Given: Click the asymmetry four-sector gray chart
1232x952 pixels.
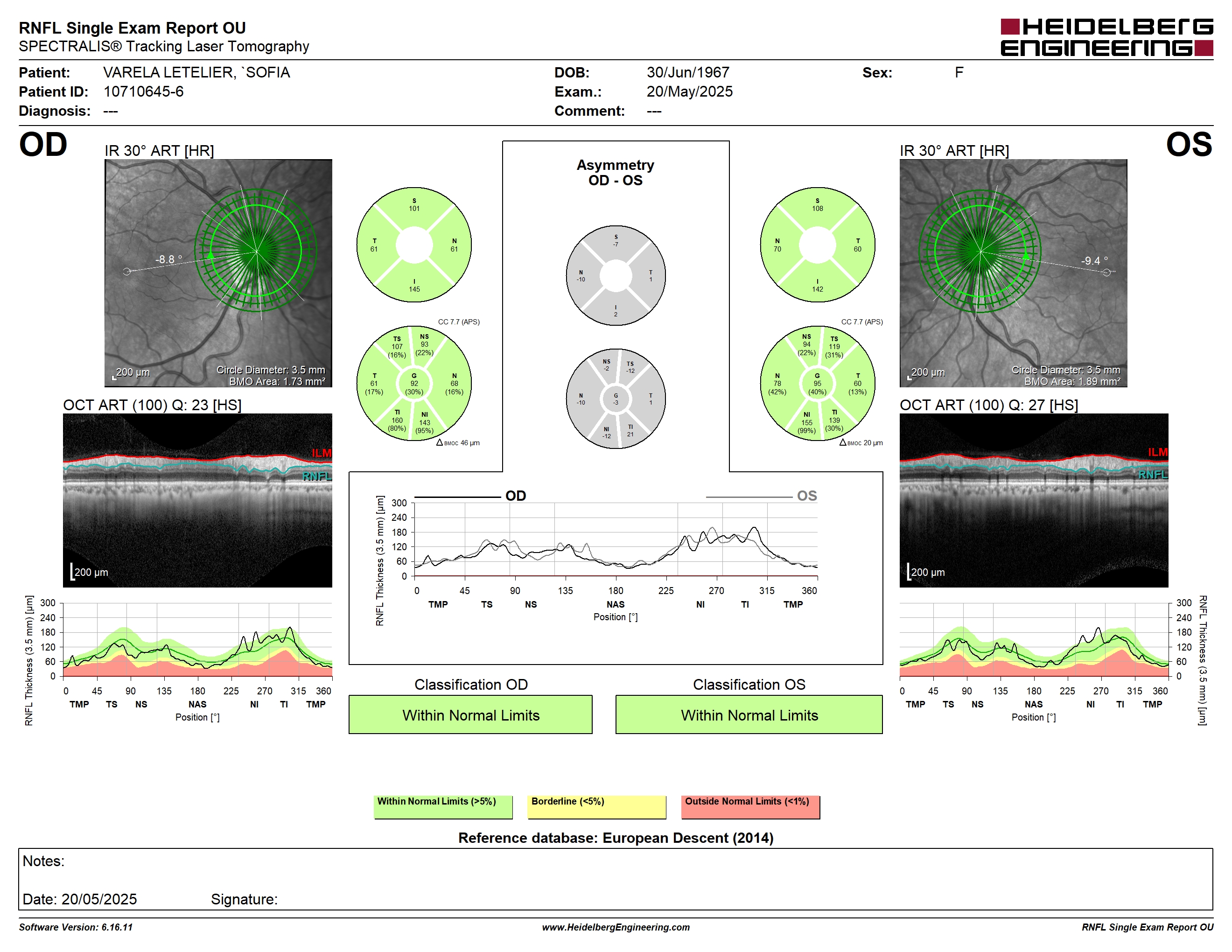Looking at the screenshot, I should [x=616, y=275].
